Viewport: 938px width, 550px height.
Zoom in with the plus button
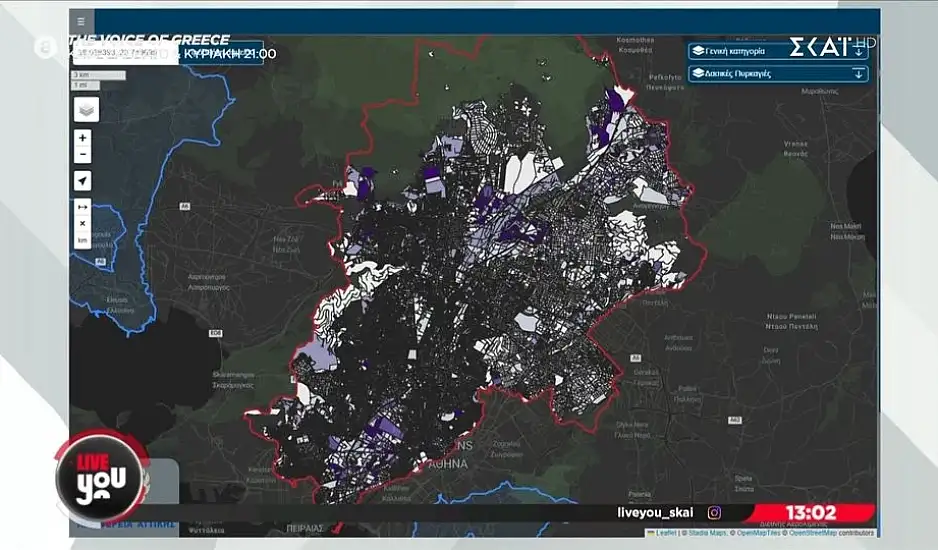pyautogui.click(x=82, y=138)
